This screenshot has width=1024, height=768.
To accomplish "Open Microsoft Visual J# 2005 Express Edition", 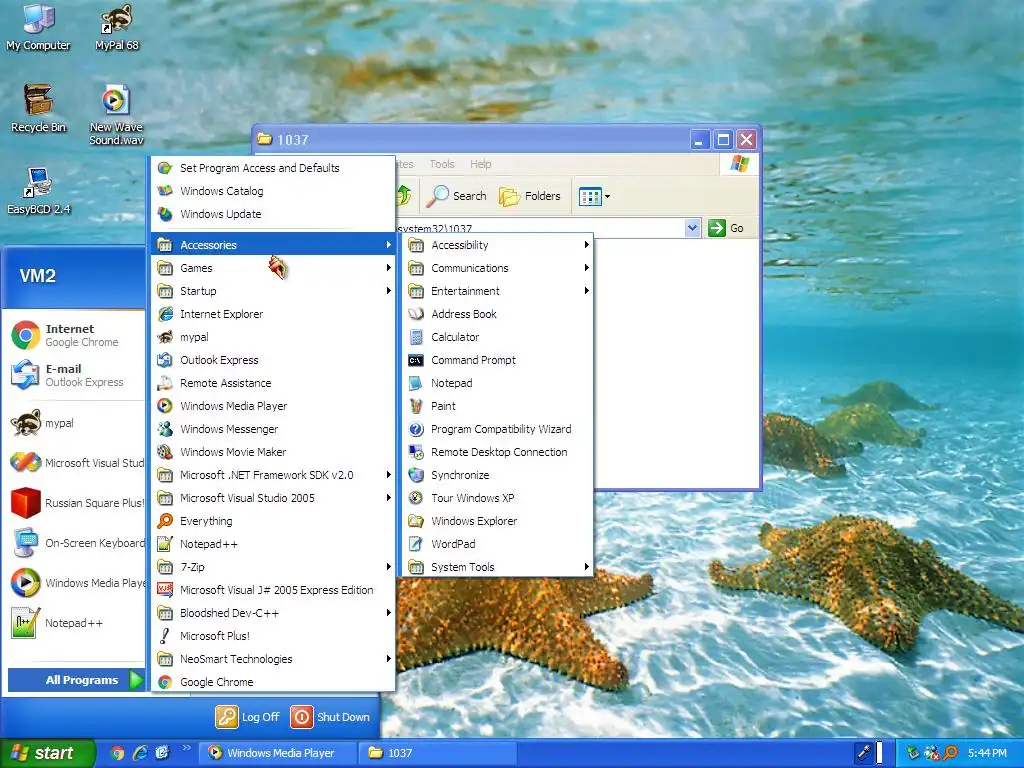I will [273, 590].
